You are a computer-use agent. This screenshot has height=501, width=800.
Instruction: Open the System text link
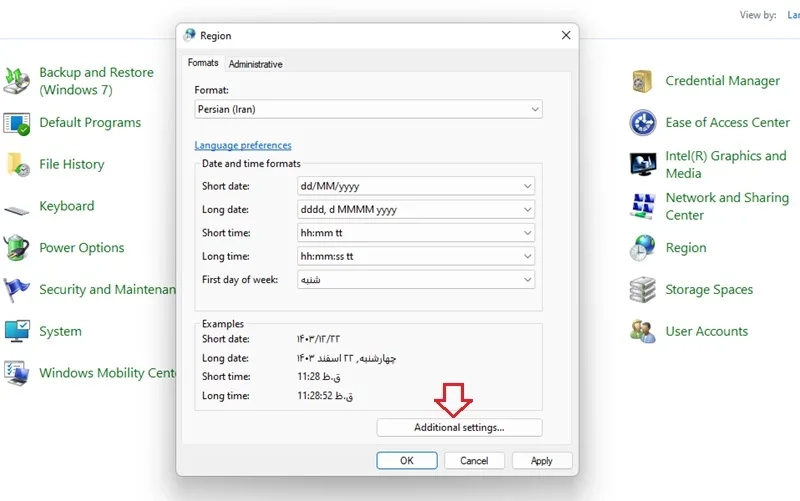tap(60, 332)
